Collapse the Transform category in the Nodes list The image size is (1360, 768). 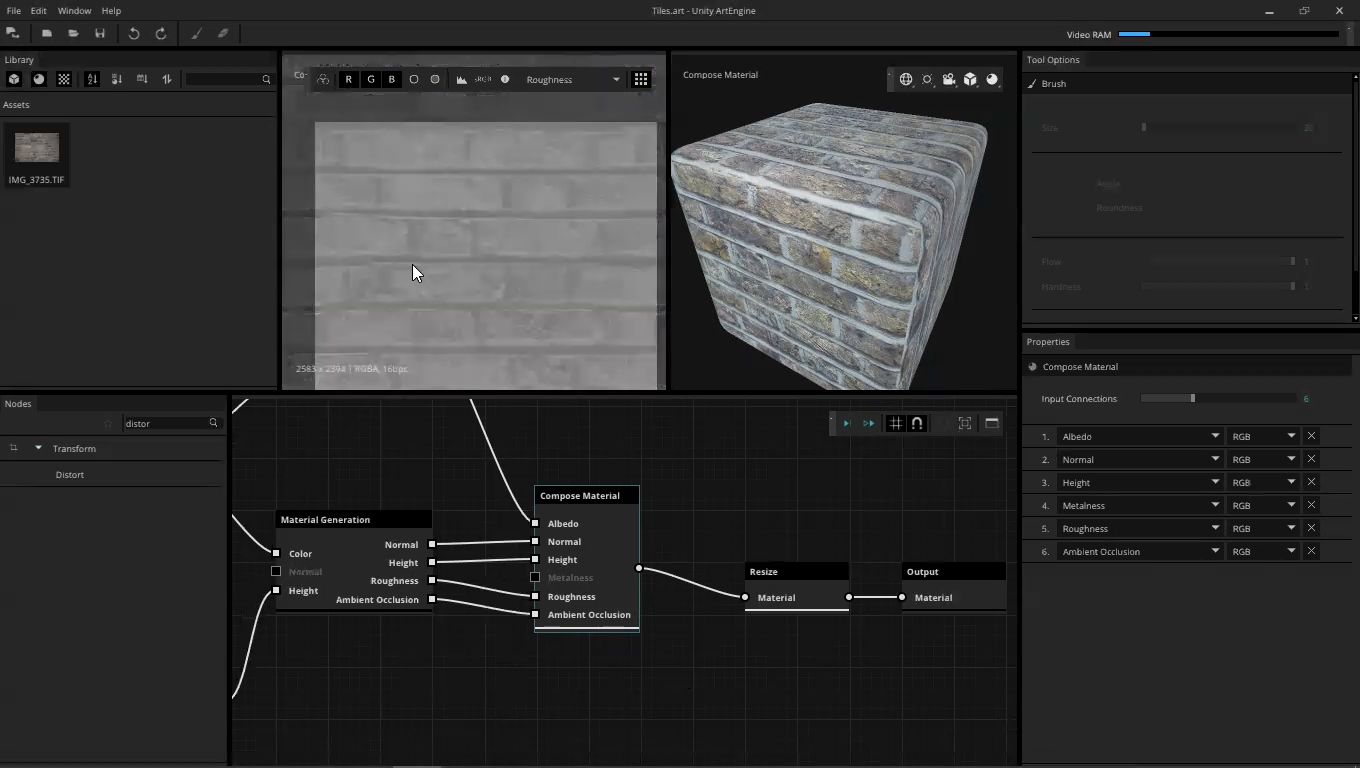pos(38,448)
